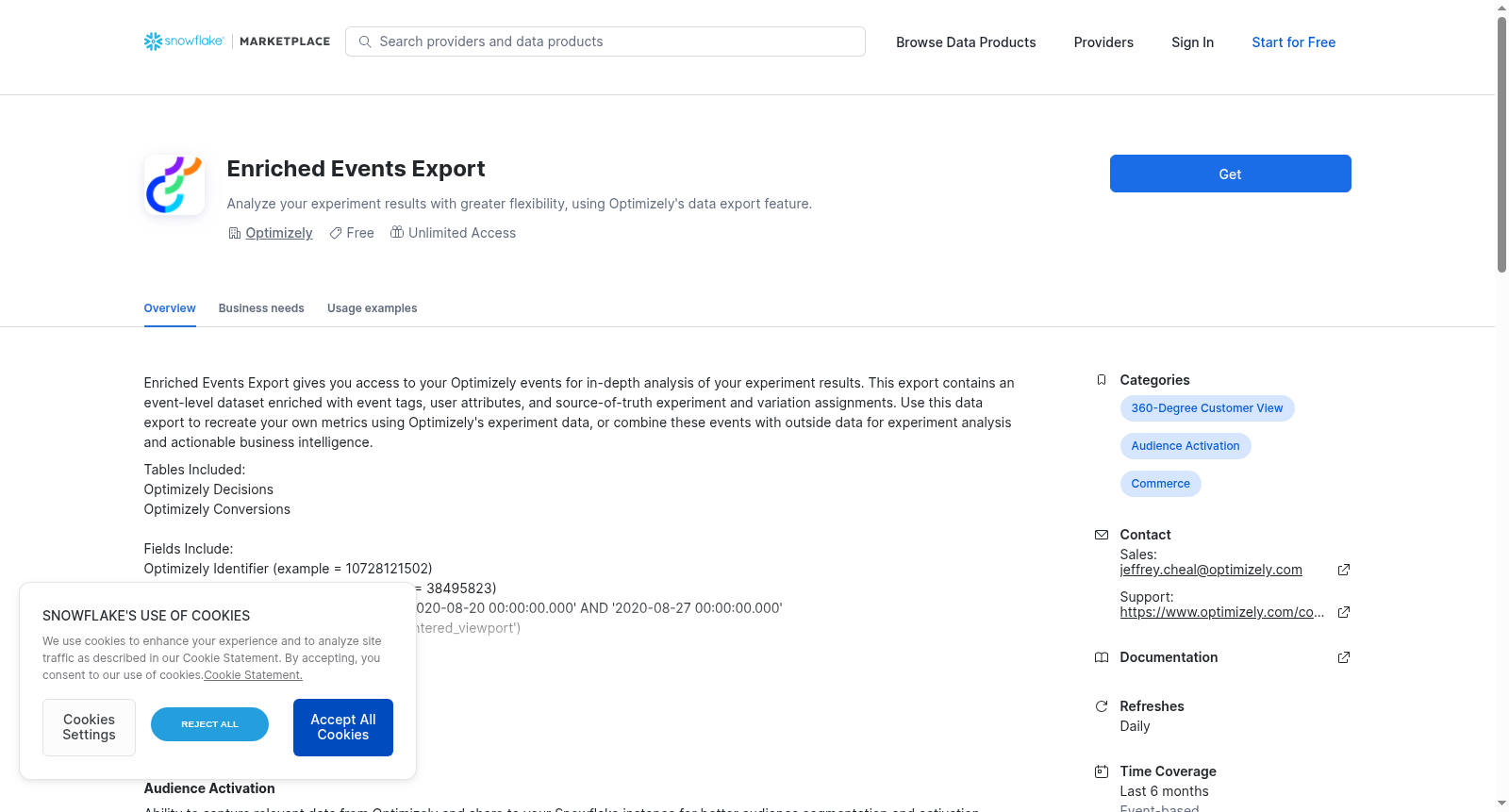Select the 360-Degree Customer View category

[x=1207, y=408]
